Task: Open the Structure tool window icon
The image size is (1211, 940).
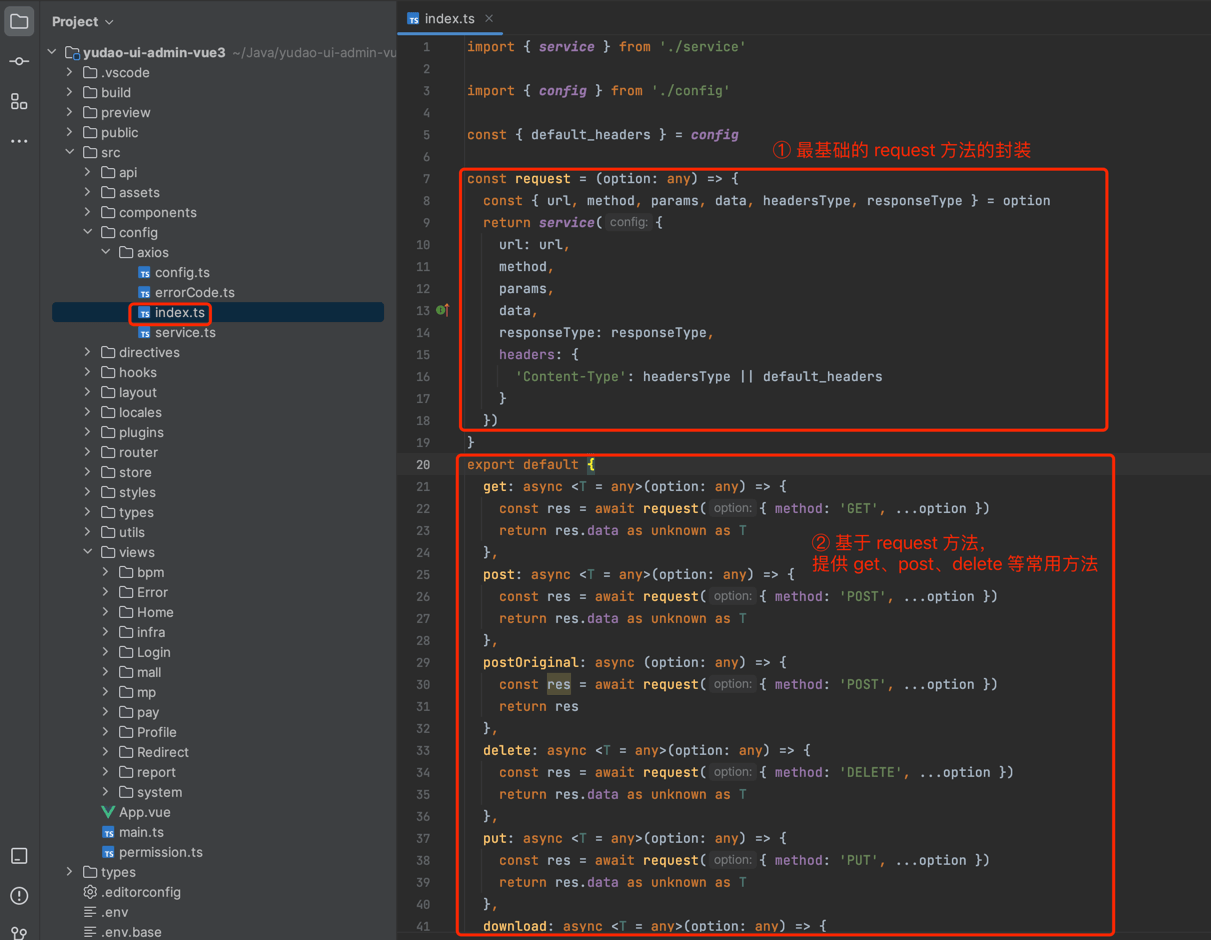Action: point(19,102)
